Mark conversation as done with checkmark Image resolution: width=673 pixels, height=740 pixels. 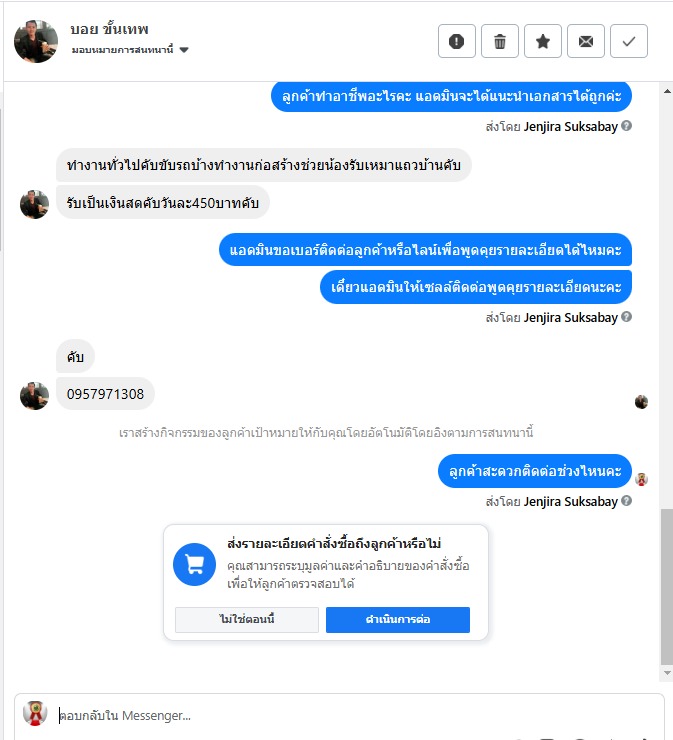coord(629,41)
